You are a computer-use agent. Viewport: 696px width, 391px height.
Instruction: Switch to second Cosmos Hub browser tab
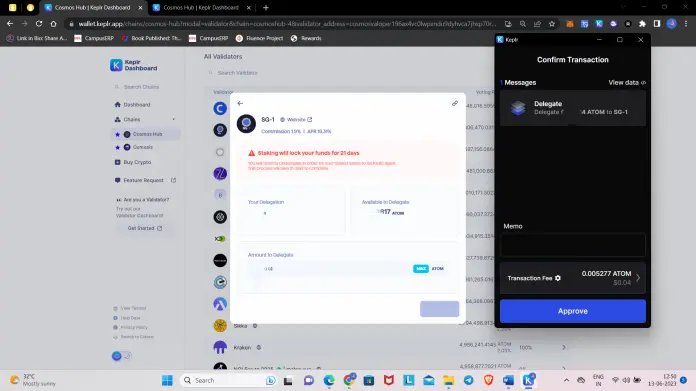[x=201, y=8]
